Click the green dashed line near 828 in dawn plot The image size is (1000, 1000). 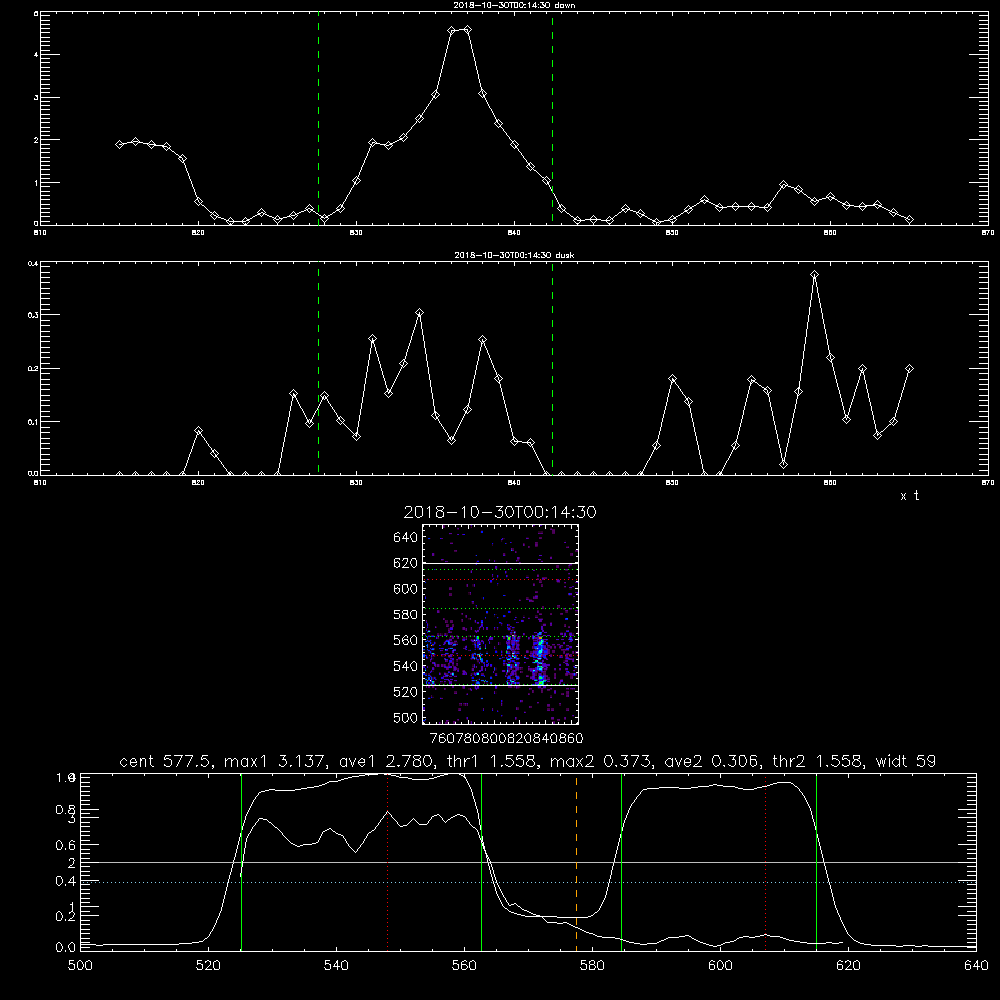pos(318,118)
